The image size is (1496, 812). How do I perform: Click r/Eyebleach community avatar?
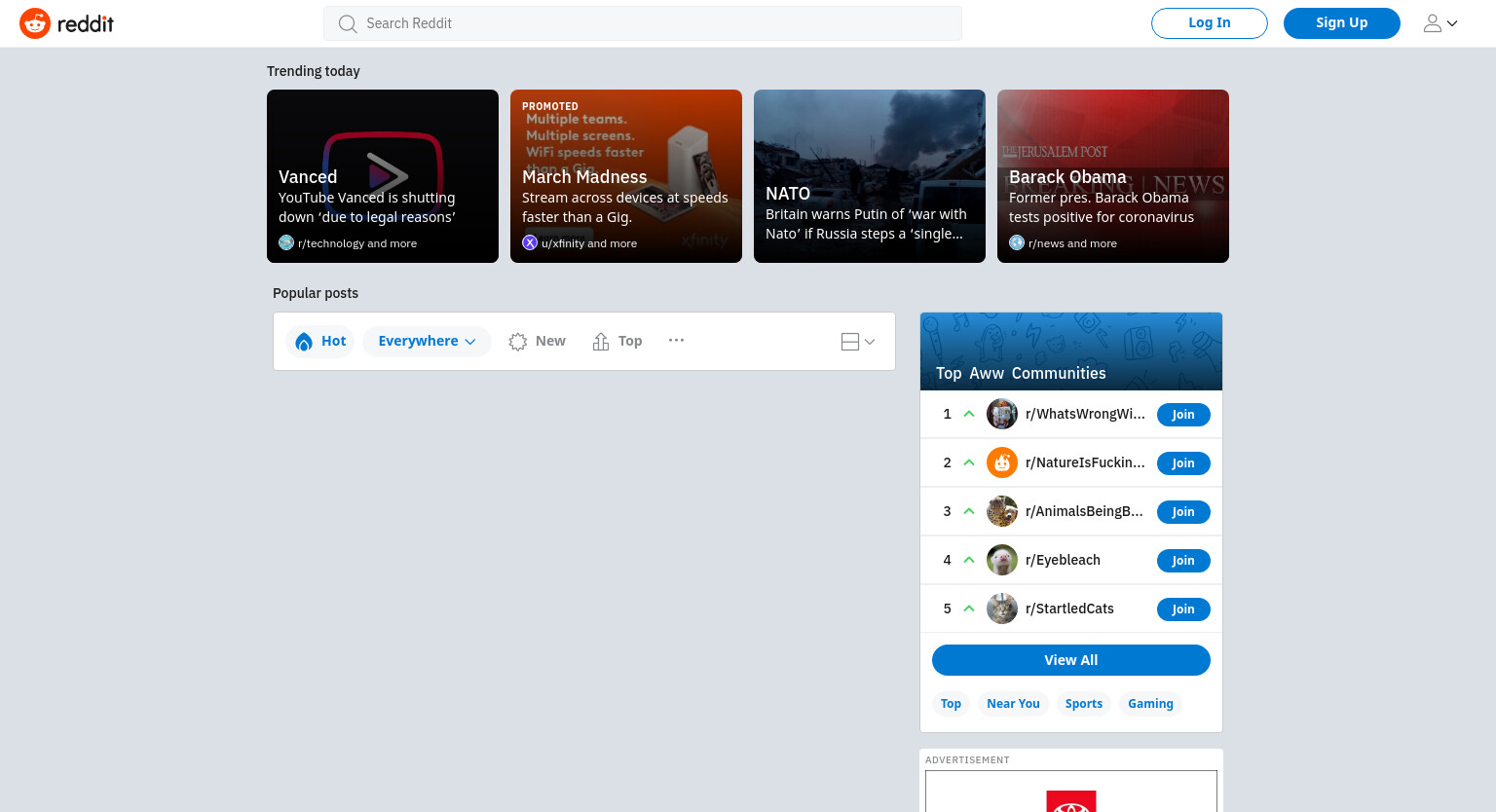point(1002,560)
